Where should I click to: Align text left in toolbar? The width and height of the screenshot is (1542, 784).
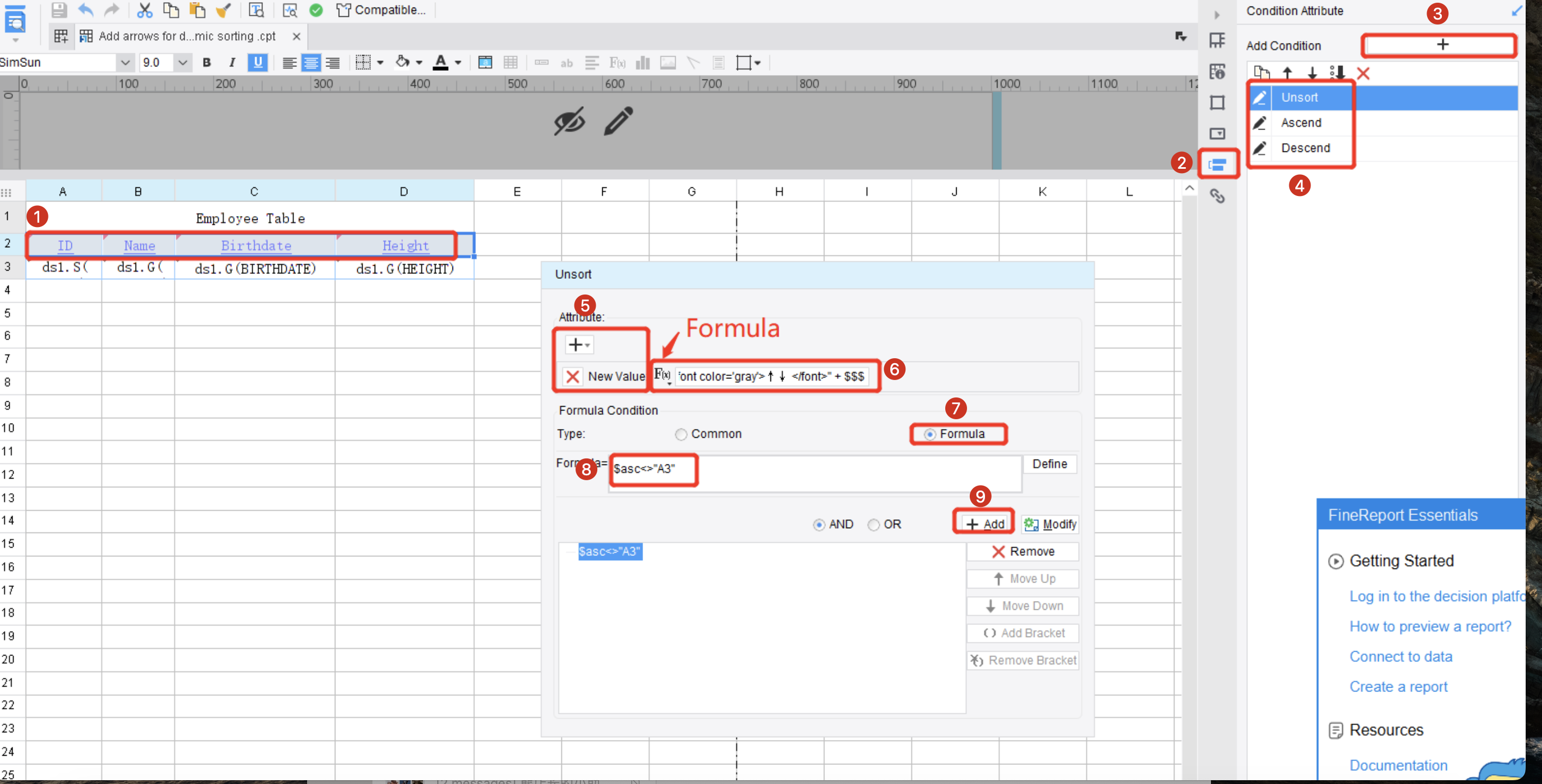pos(289,62)
